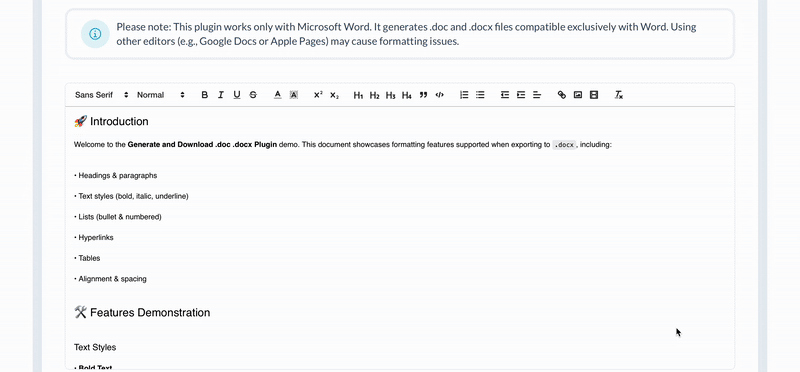Click the 'Please note' notice text
800x372 pixels.
click(406, 34)
